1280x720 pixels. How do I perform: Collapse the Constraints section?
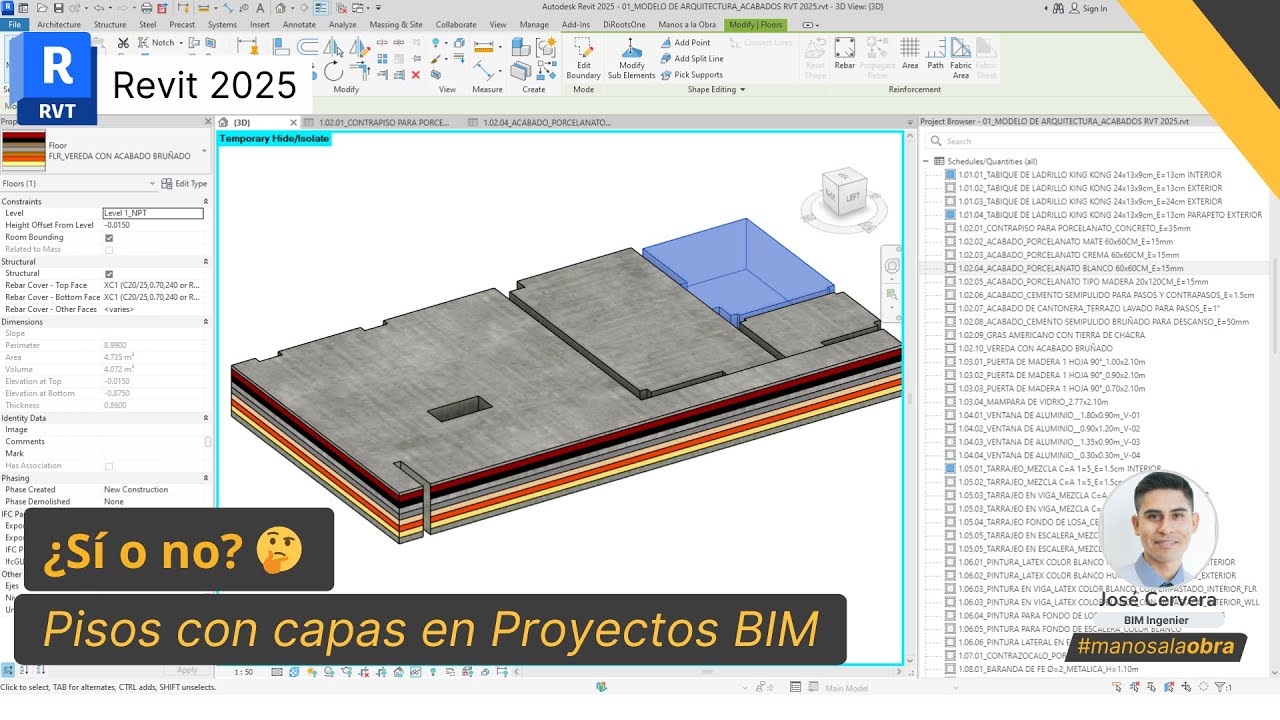(x=206, y=201)
